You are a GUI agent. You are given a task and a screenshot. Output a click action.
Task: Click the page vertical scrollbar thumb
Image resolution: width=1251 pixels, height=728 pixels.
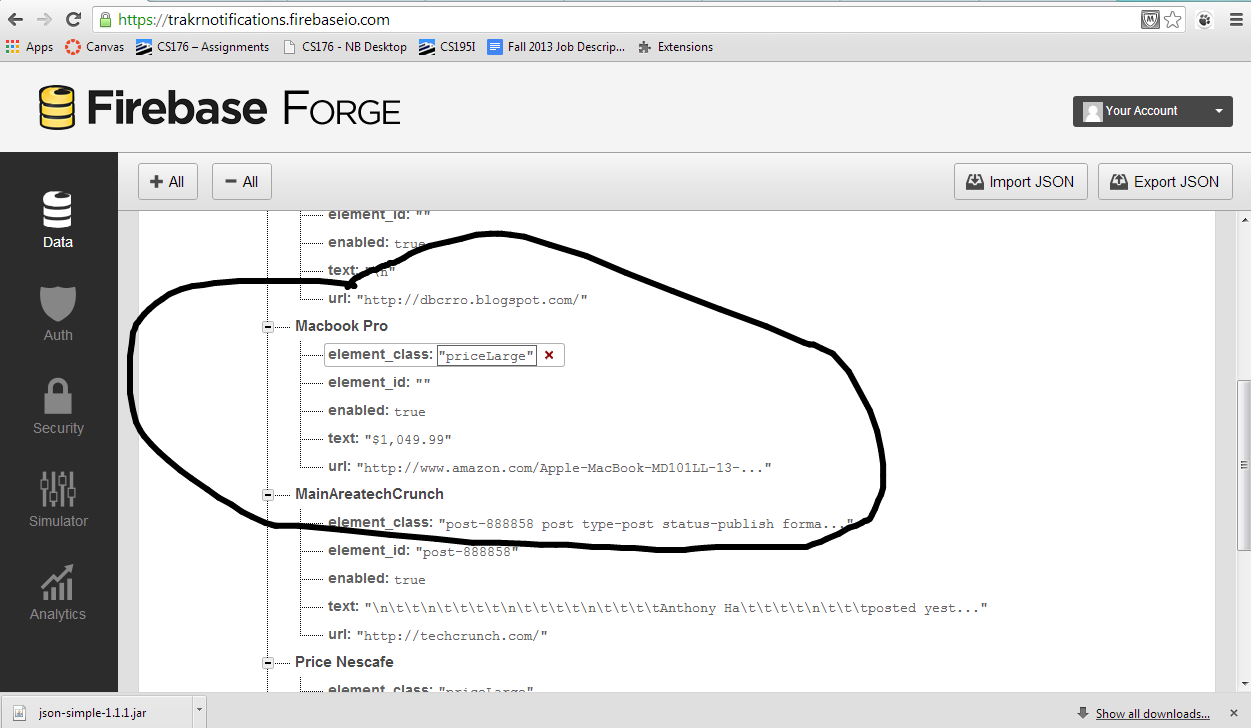pos(1243,464)
